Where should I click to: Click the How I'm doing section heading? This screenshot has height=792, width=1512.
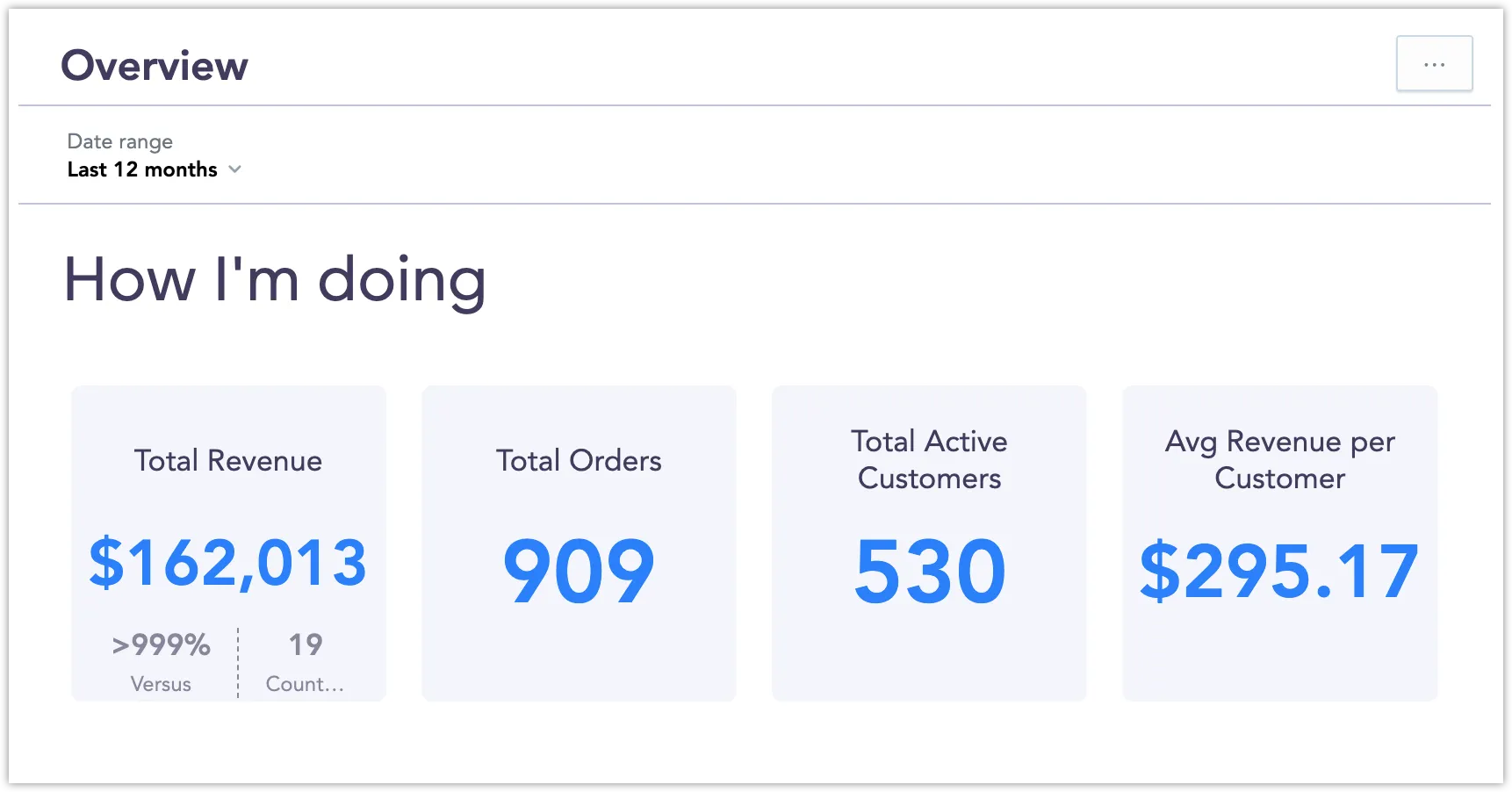pos(275,281)
